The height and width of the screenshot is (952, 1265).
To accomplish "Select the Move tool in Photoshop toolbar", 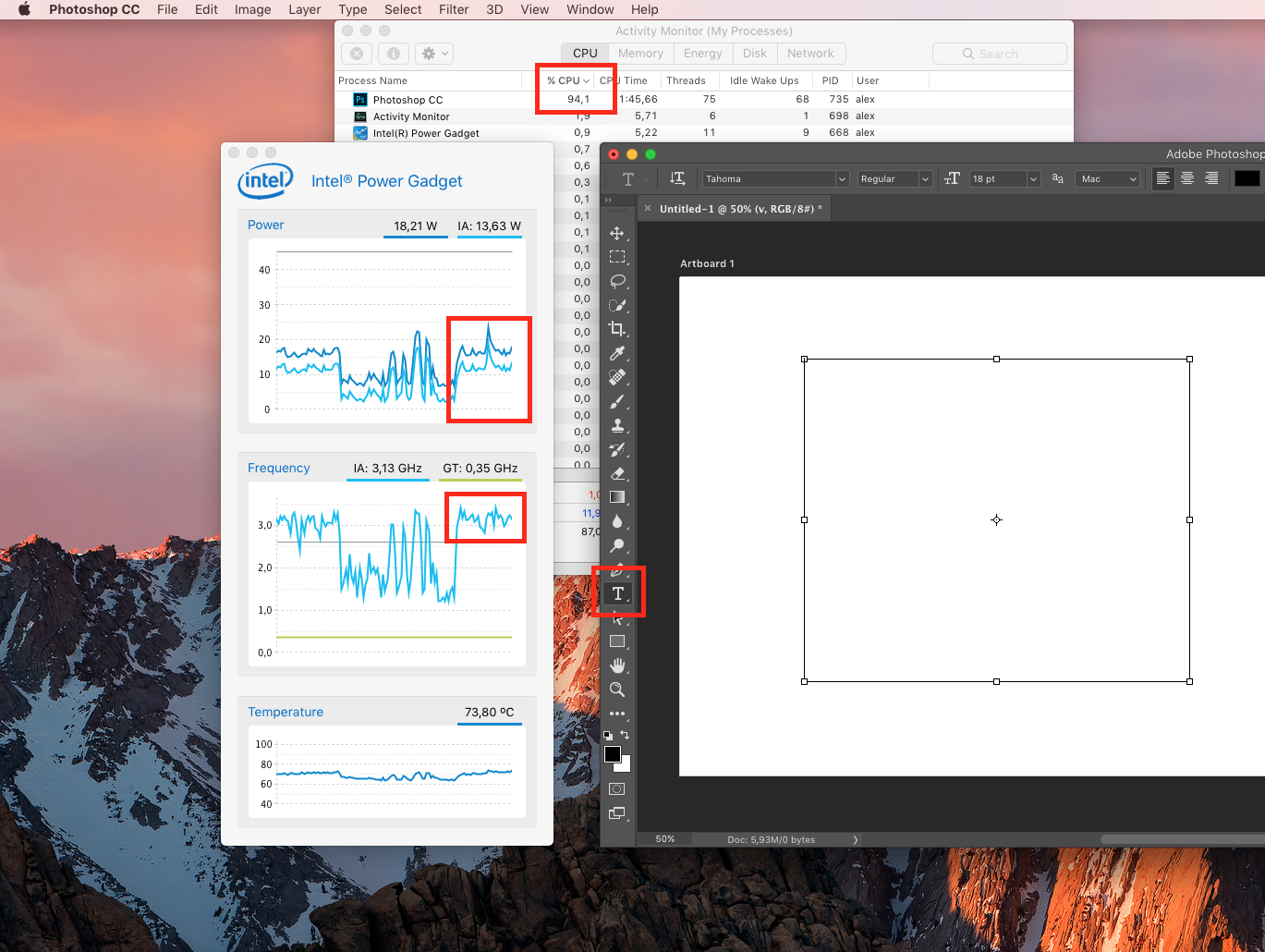I will pyautogui.click(x=617, y=233).
